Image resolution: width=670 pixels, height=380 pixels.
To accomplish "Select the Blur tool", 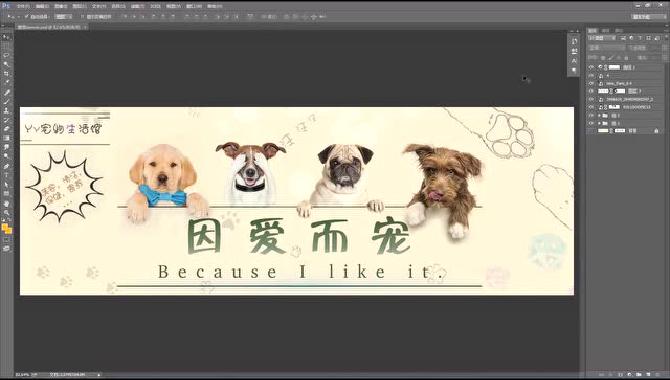I will coord(6,147).
